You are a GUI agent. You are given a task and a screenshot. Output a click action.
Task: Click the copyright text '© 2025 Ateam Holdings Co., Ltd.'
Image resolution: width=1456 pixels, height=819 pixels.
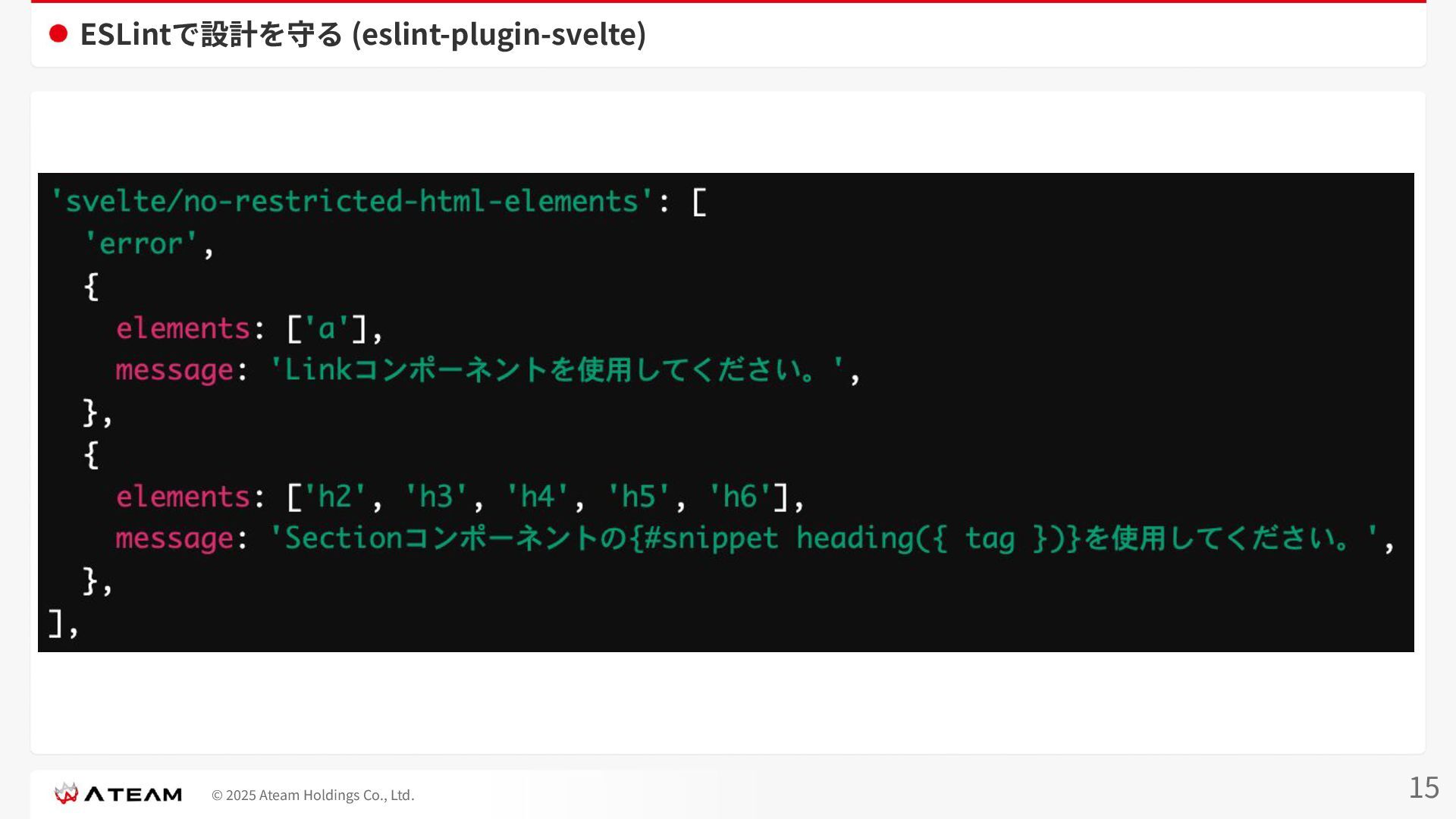tap(312, 795)
